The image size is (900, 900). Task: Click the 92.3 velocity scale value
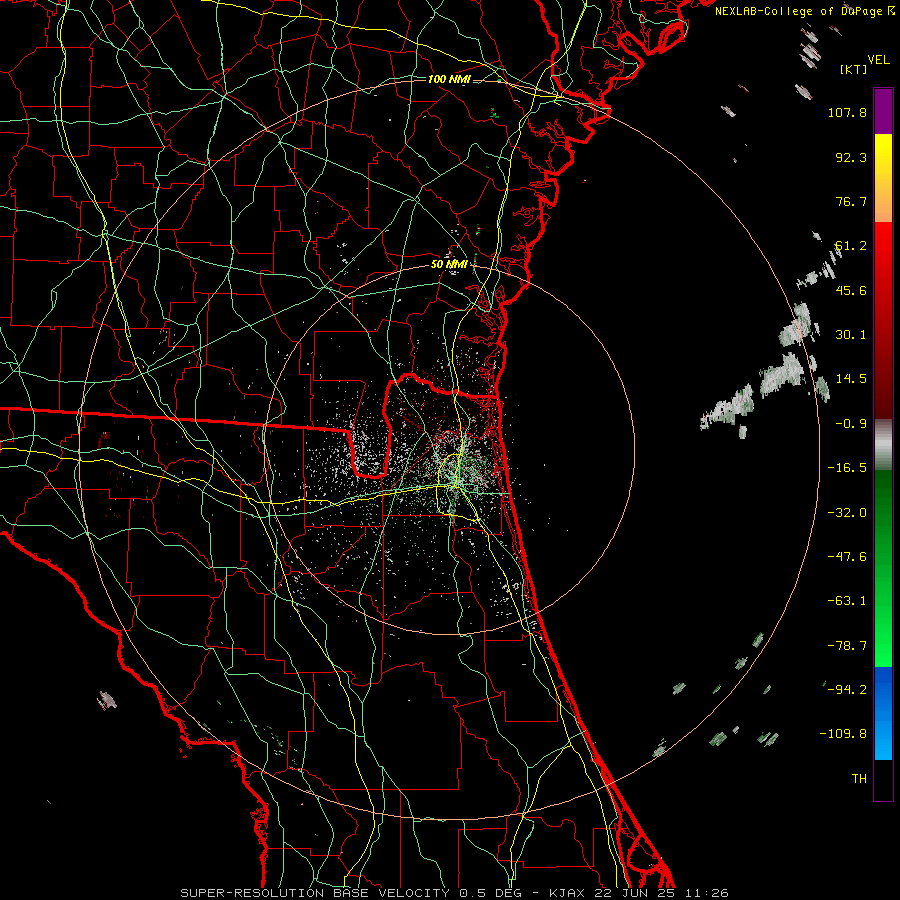(851, 157)
